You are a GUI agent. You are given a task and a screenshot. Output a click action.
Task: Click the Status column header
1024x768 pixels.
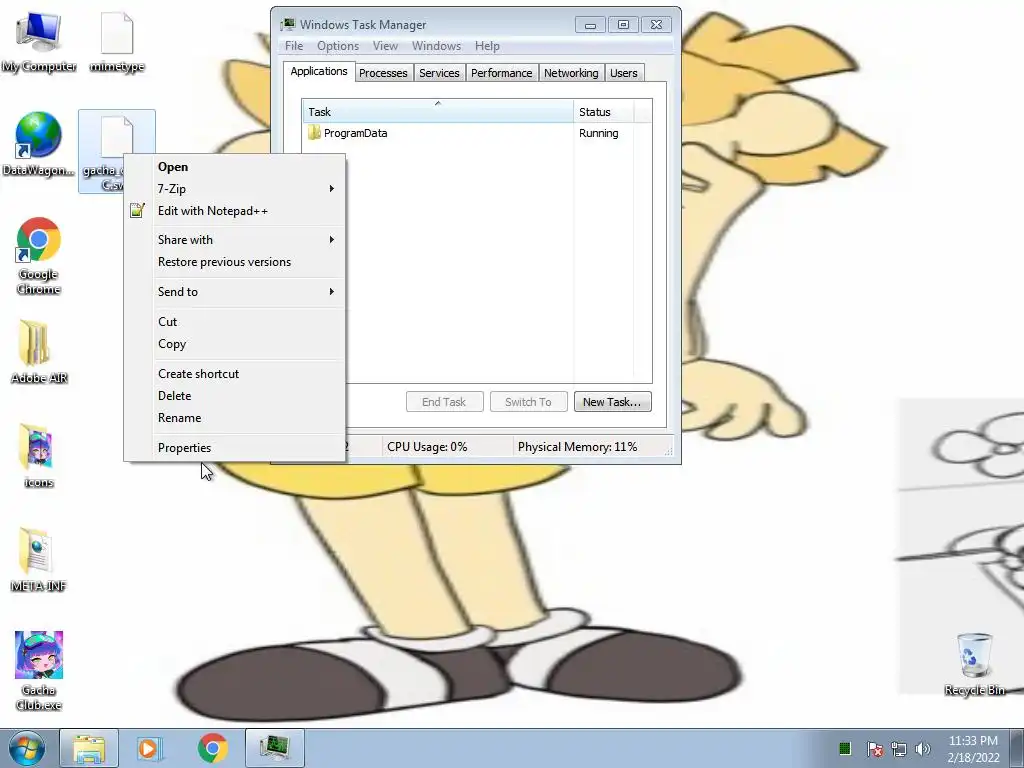pyautogui.click(x=603, y=112)
